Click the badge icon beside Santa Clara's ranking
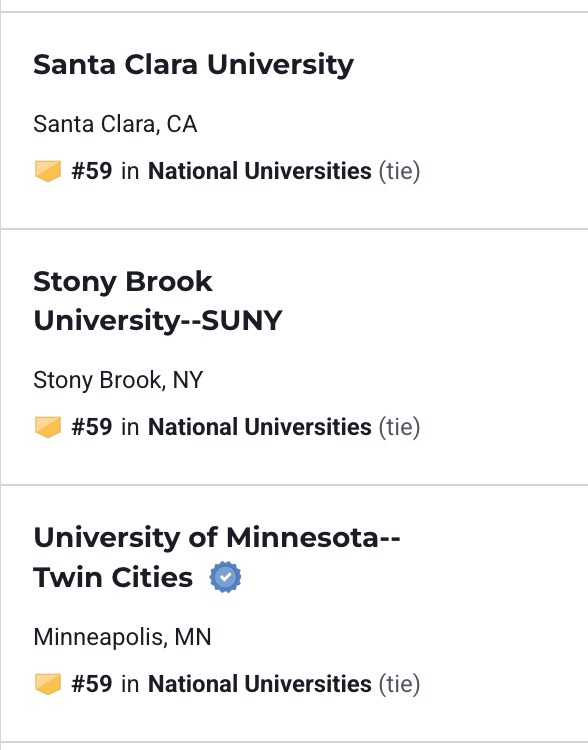This screenshot has width=588, height=750. 48,171
